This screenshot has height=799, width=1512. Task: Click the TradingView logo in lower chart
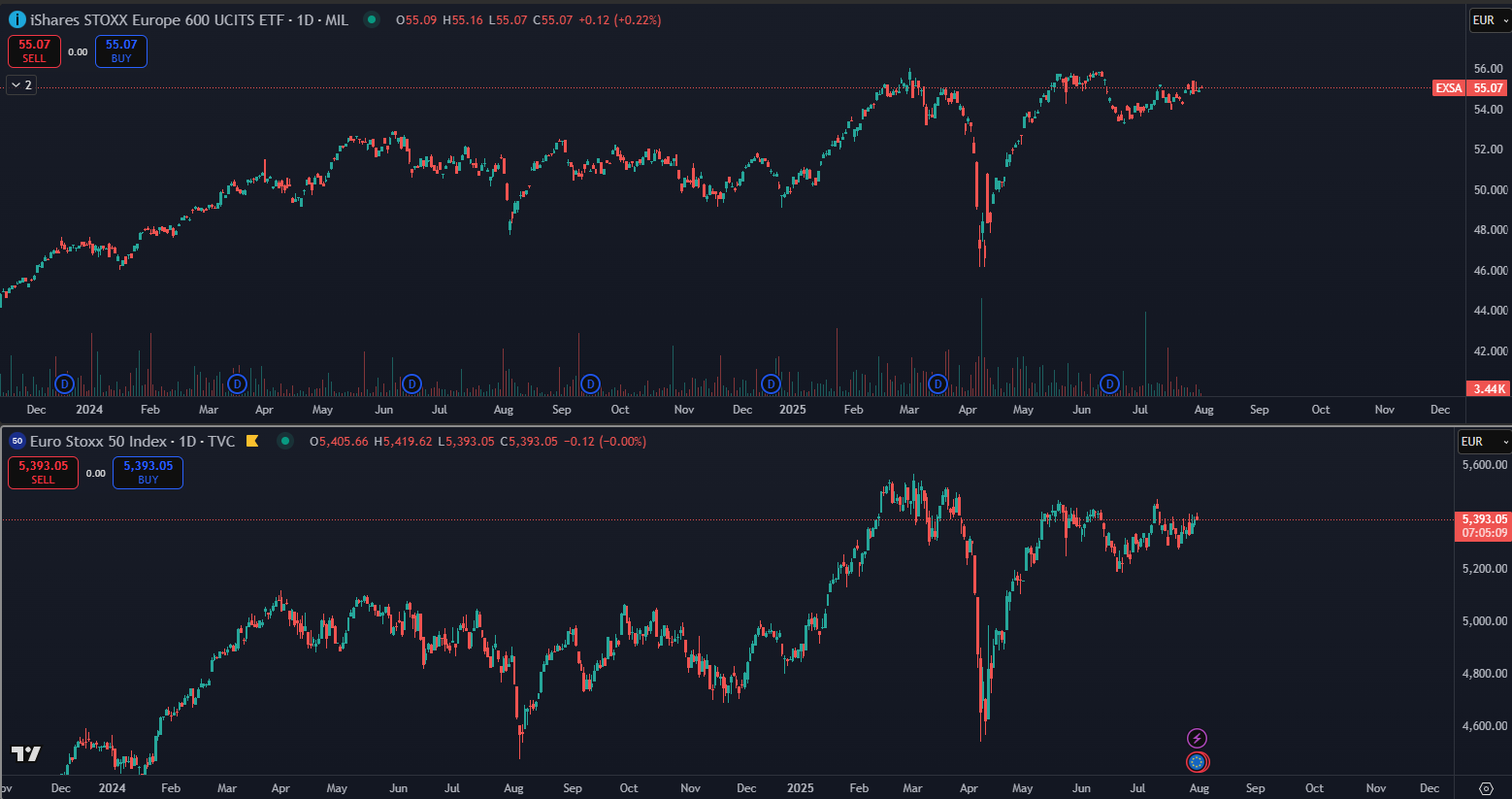coord(26,753)
